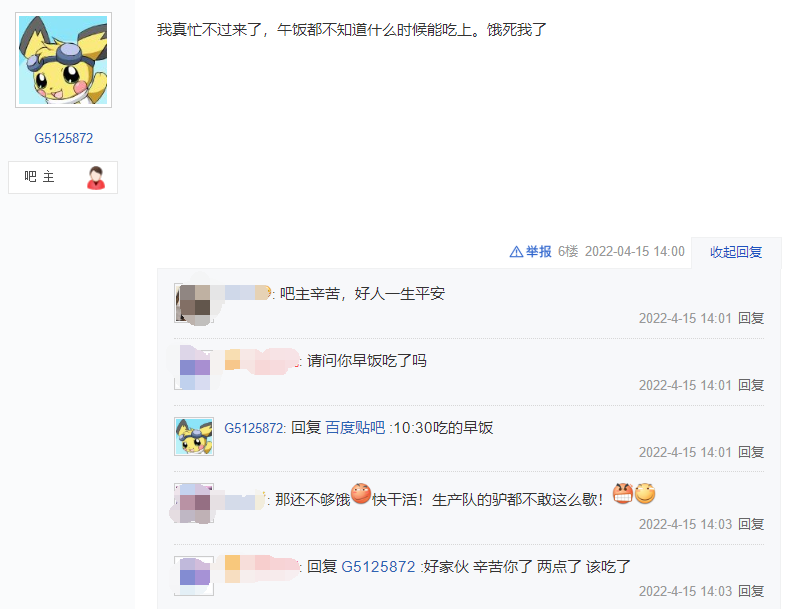
Task: Click blurred avatar asking about breakfast
Action: click(194, 370)
